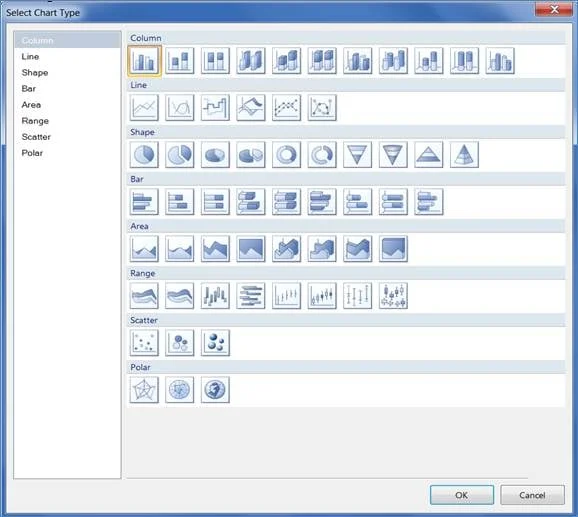
Task: Choose the Radar chart icon
Action: pos(144,390)
